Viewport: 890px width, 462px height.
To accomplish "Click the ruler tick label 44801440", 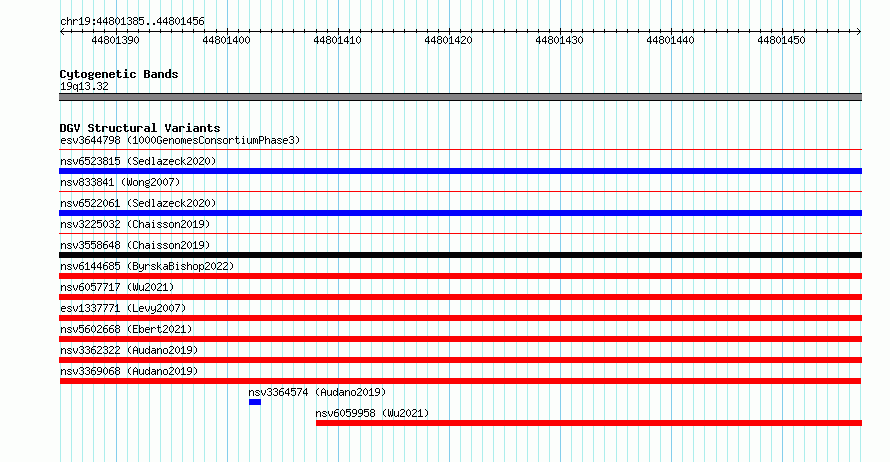I will pyautogui.click(x=670, y=40).
